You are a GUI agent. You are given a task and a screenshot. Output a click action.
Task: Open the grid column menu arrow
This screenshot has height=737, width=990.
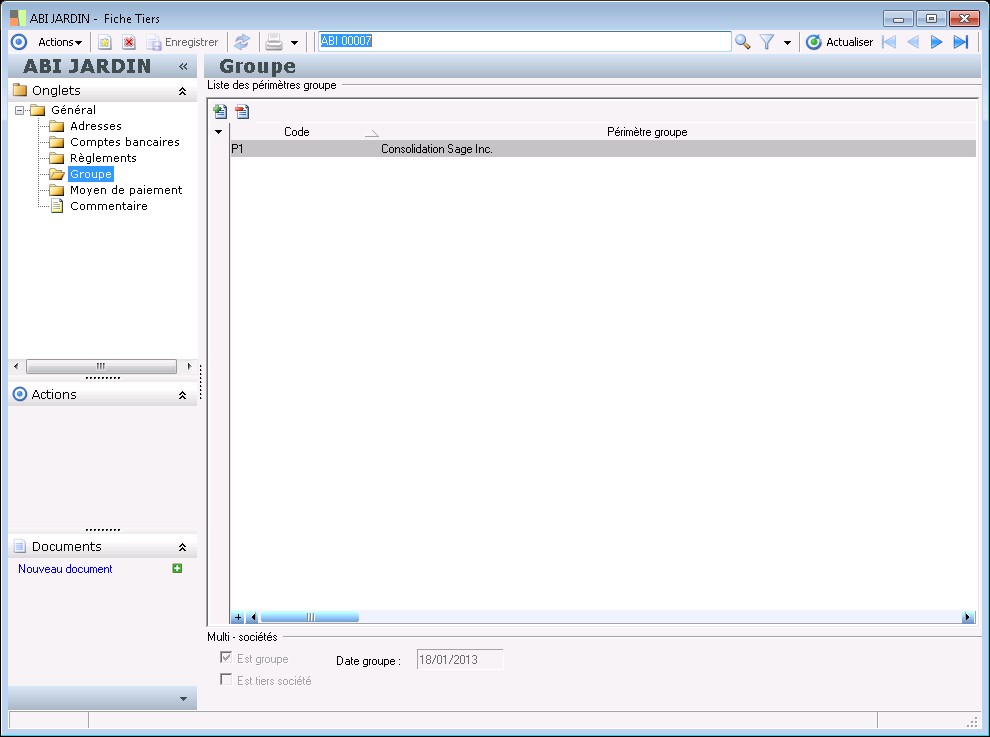(x=218, y=132)
